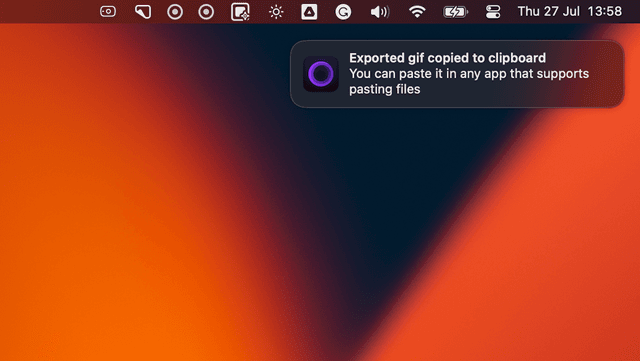
Task: Click the Exported gif copied to clipboard title
Action: coord(447,58)
